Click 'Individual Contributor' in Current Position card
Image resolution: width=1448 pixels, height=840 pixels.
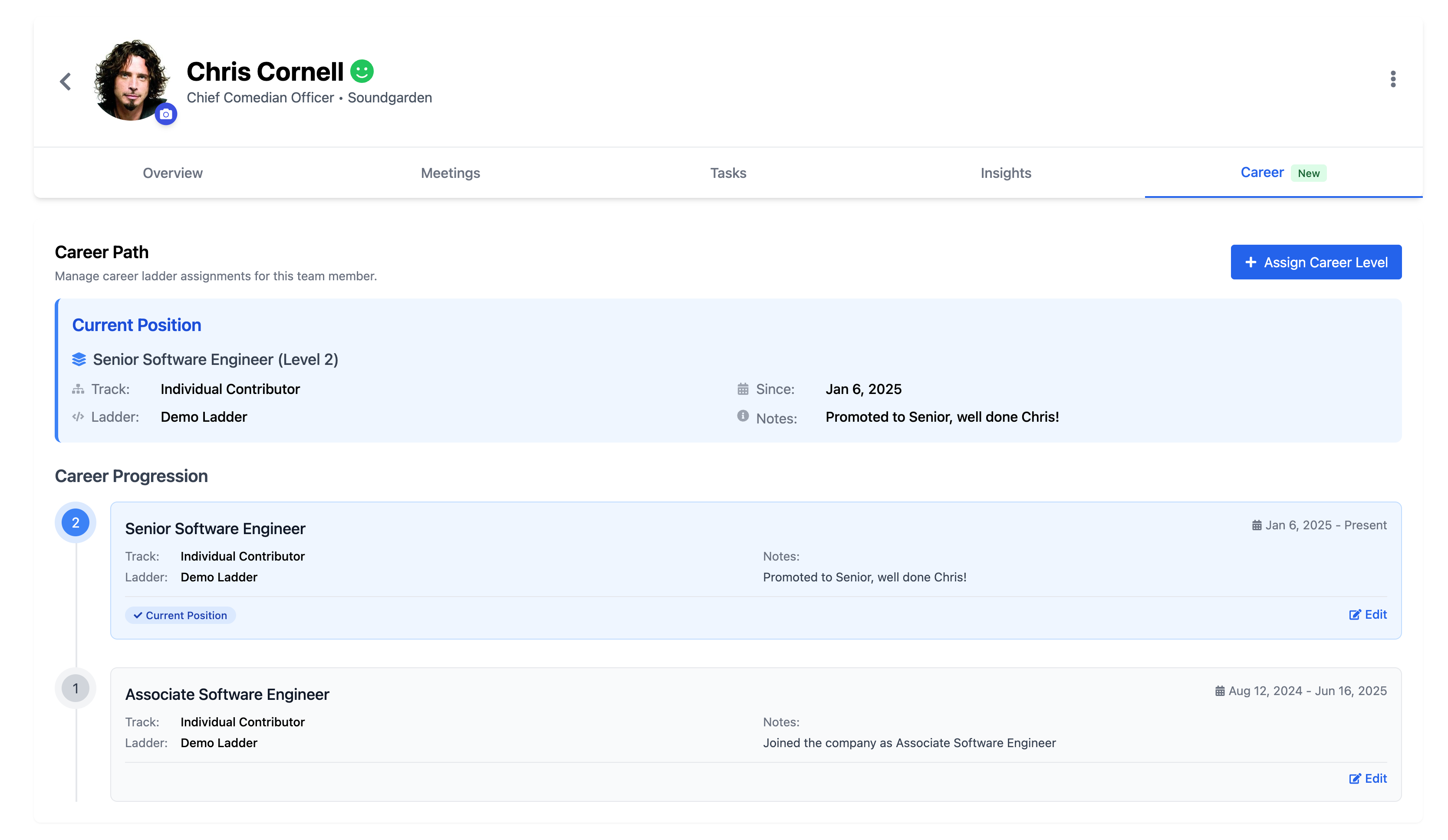(230, 389)
